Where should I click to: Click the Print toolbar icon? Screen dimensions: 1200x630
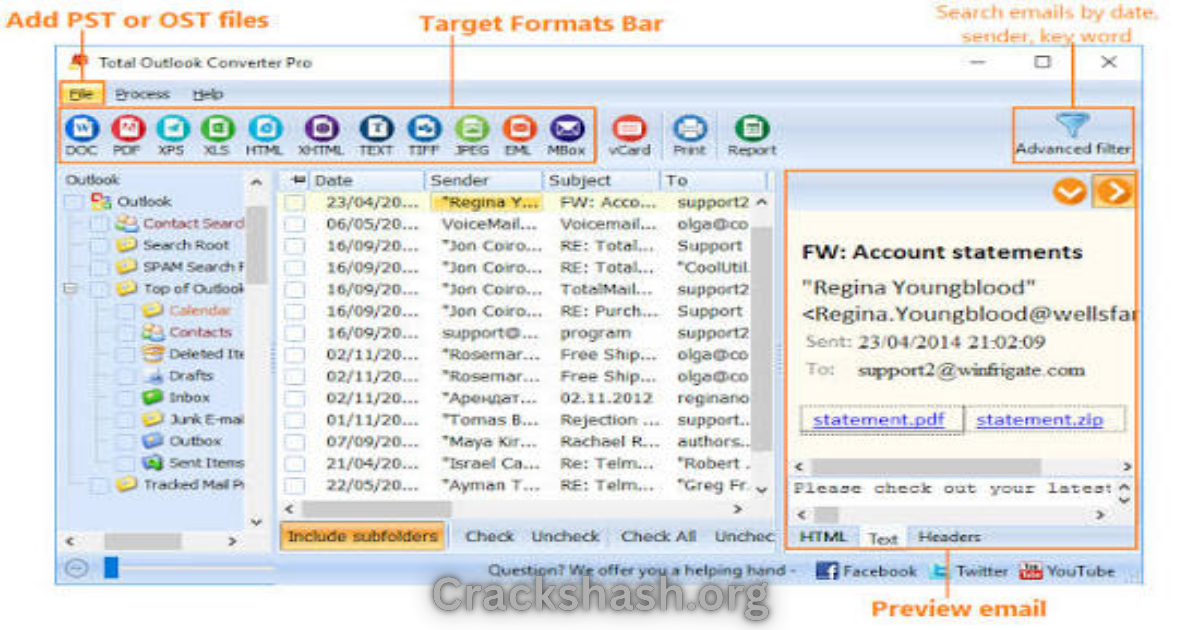(x=689, y=128)
